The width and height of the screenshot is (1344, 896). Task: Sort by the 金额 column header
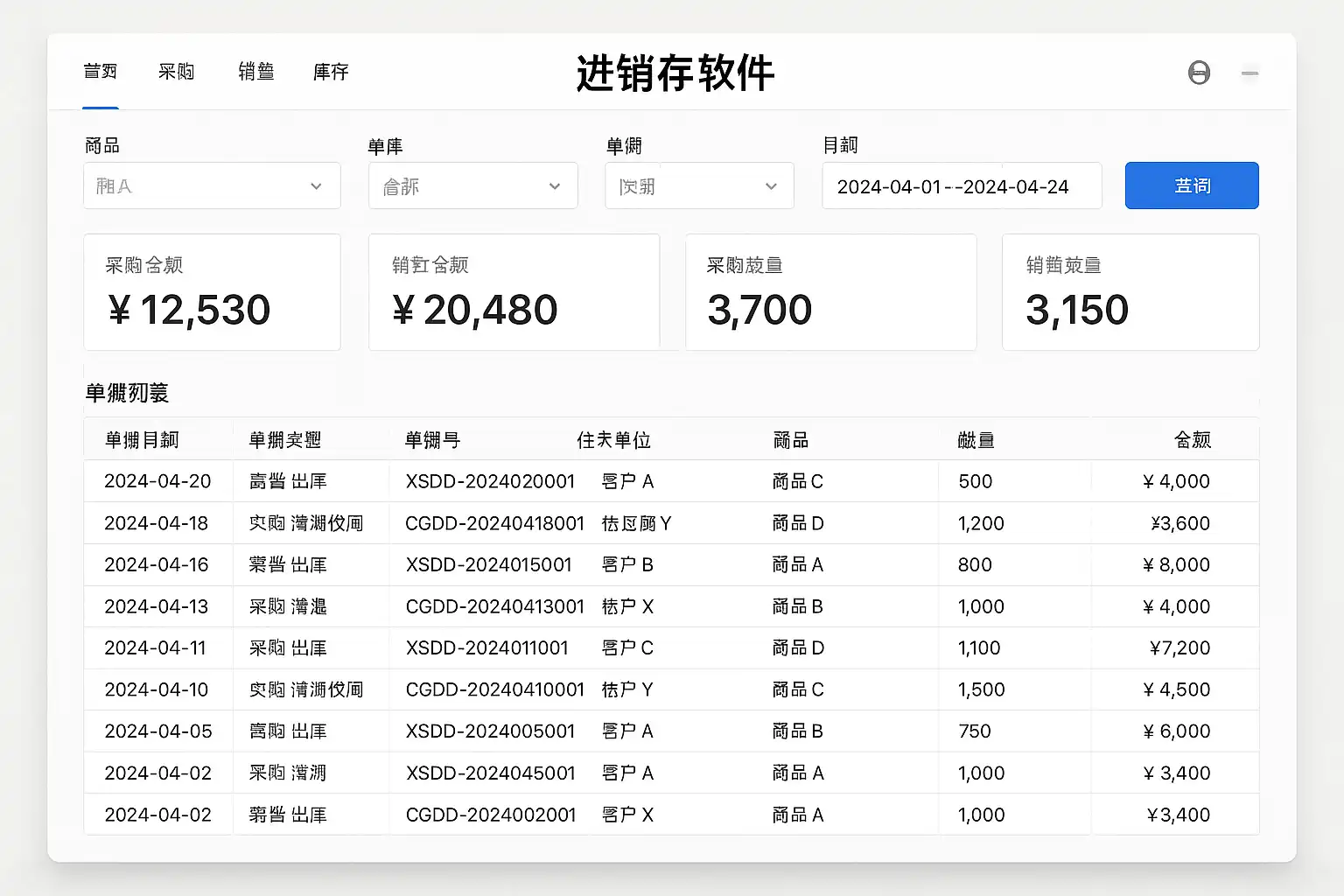(1192, 440)
